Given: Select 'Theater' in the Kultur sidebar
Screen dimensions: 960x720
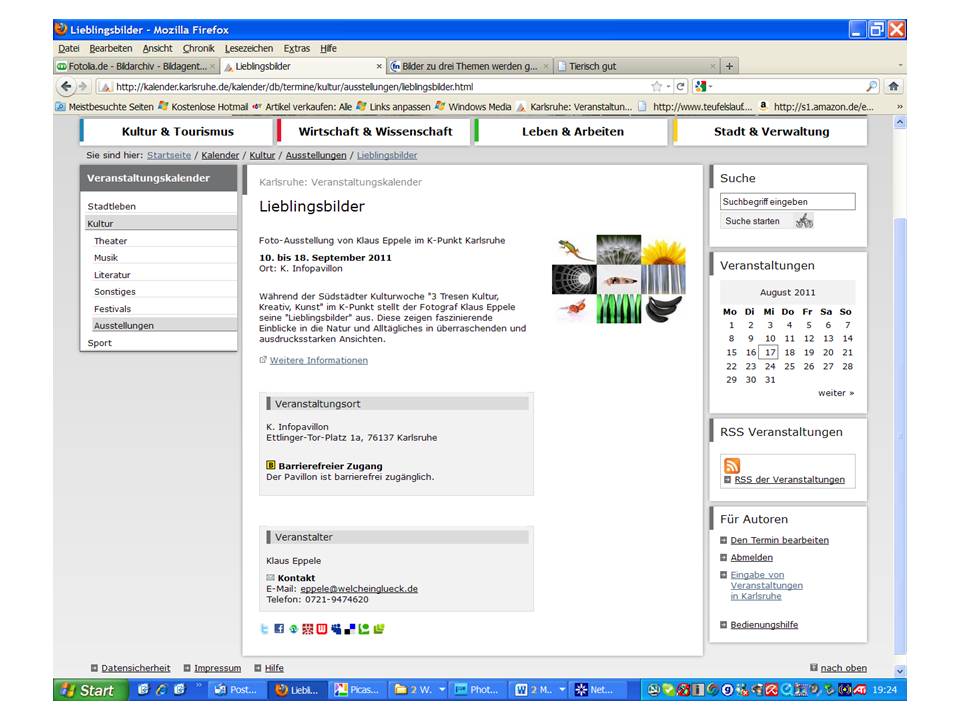Looking at the screenshot, I should click(111, 241).
